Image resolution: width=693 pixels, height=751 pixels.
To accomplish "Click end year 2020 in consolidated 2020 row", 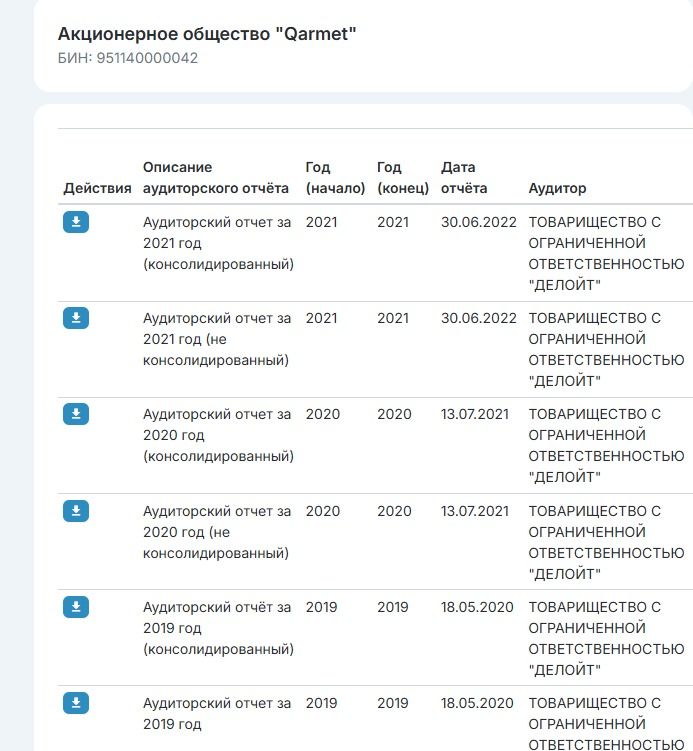I will coord(394,414).
